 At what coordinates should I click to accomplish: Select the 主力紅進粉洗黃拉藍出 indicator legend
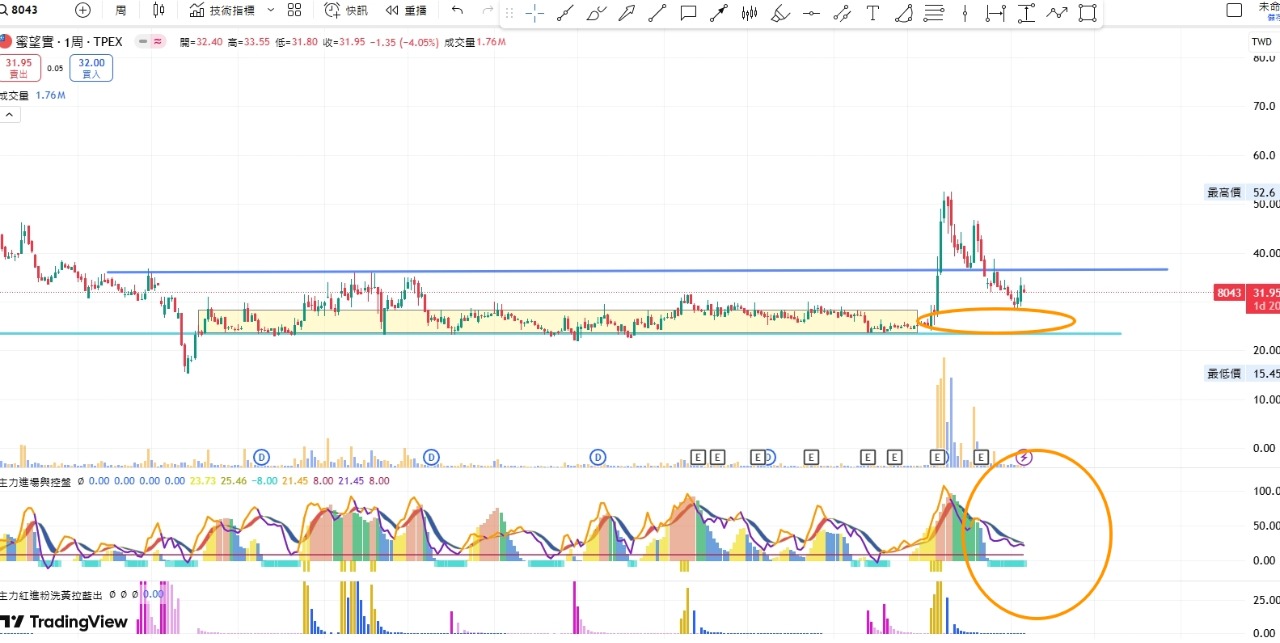[x=51, y=594]
